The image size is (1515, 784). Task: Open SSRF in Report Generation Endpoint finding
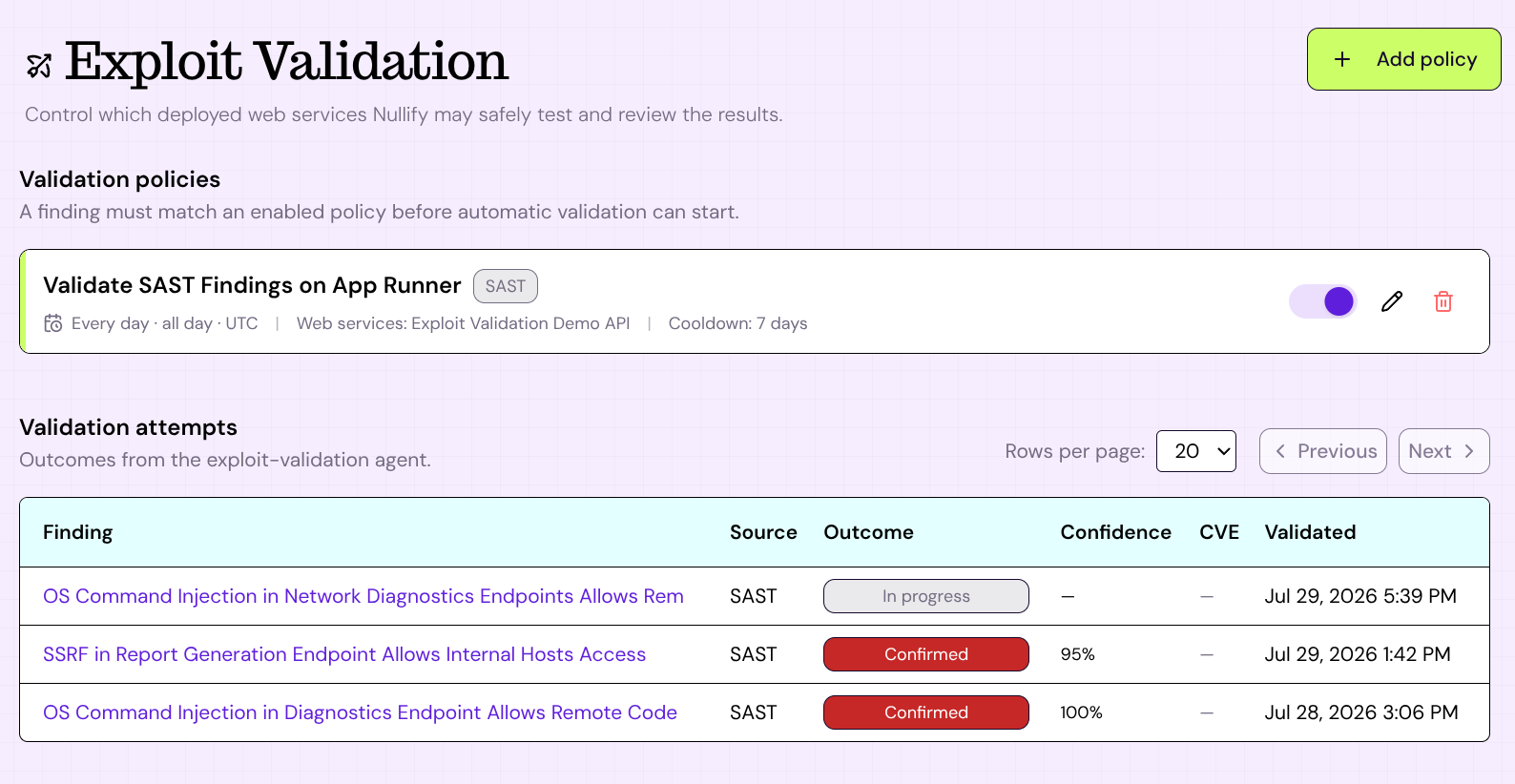[344, 654]
